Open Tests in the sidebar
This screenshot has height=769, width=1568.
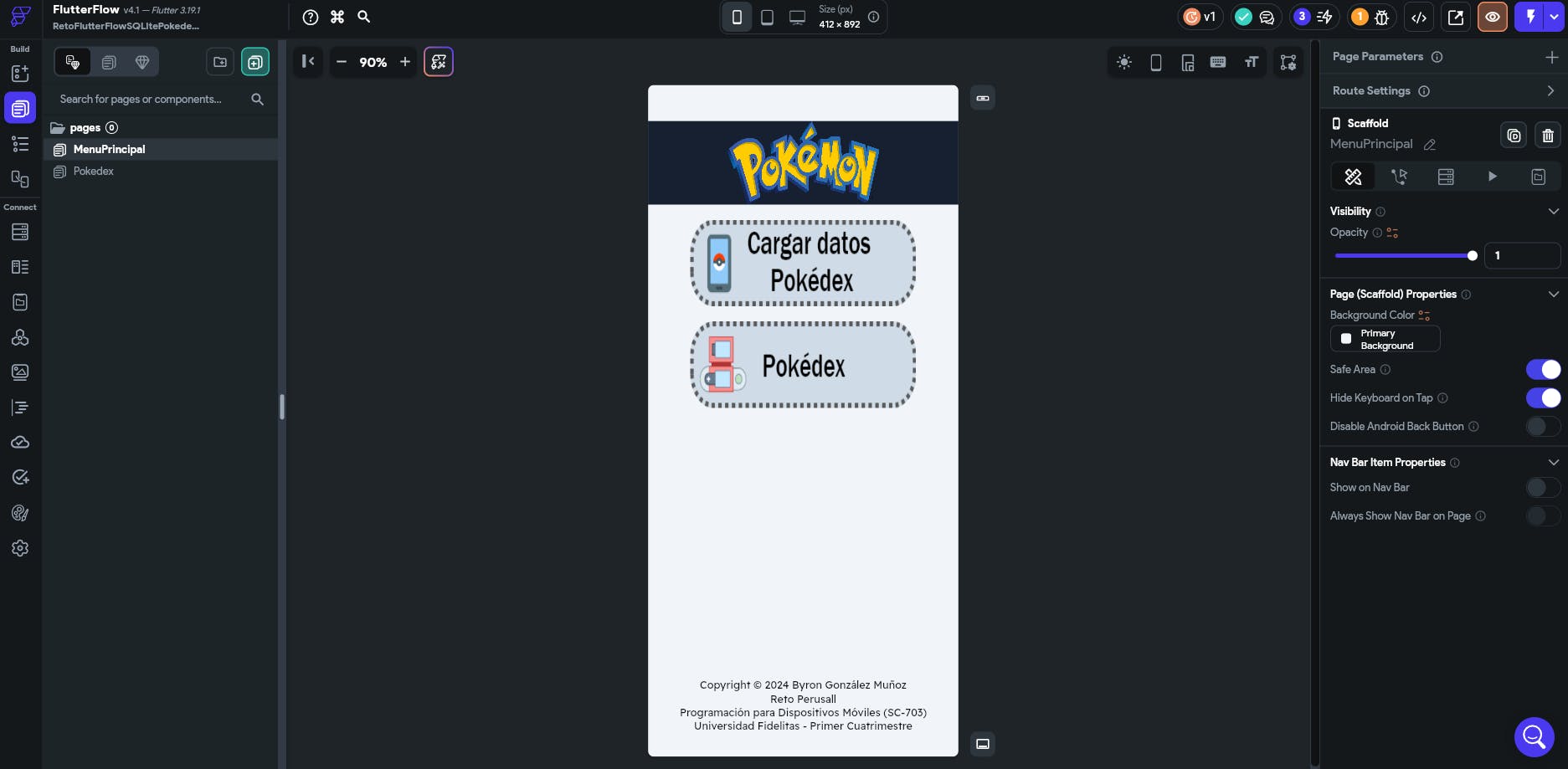[x=20, y=477]
